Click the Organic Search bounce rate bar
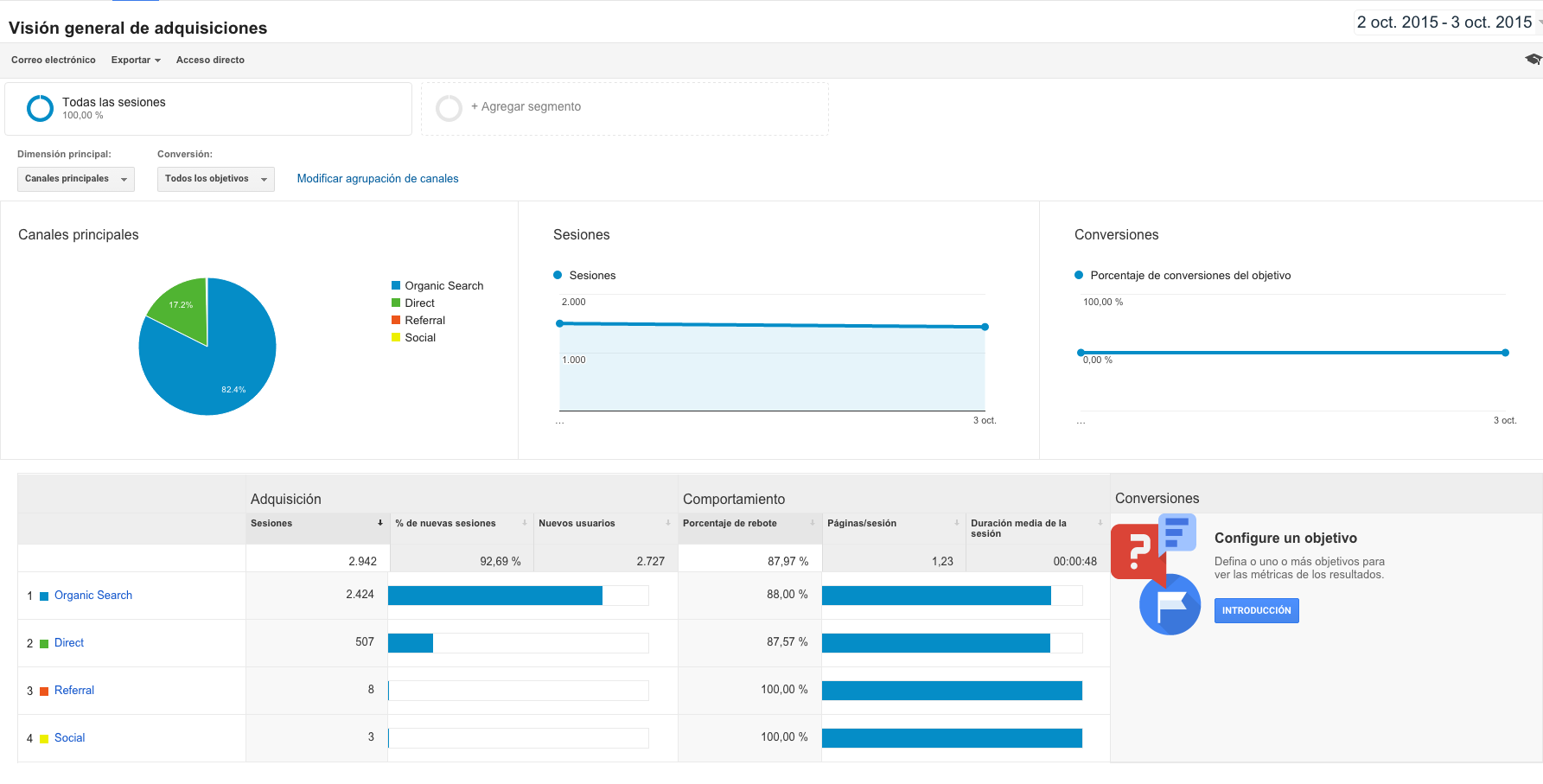This screenshot has width=1543, height=784. [936, 596]
